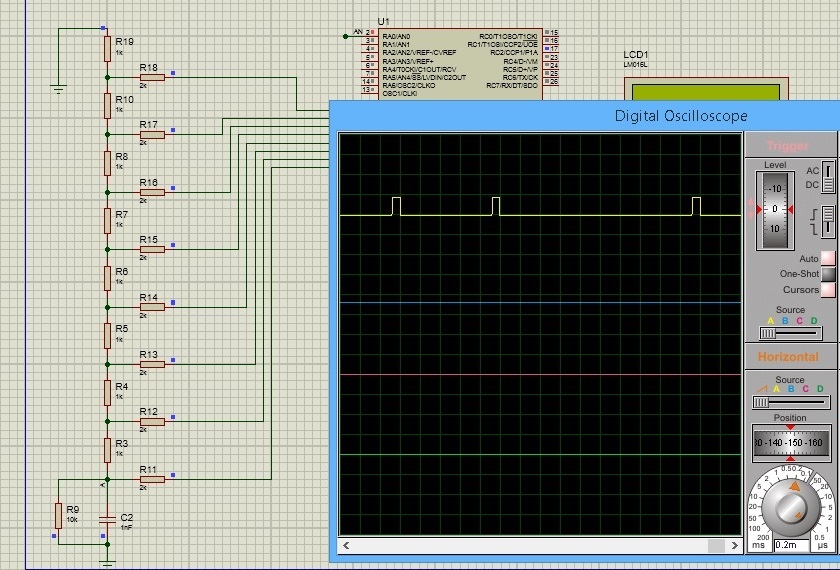Click the AN terminal dot near U1

(346, 36)
